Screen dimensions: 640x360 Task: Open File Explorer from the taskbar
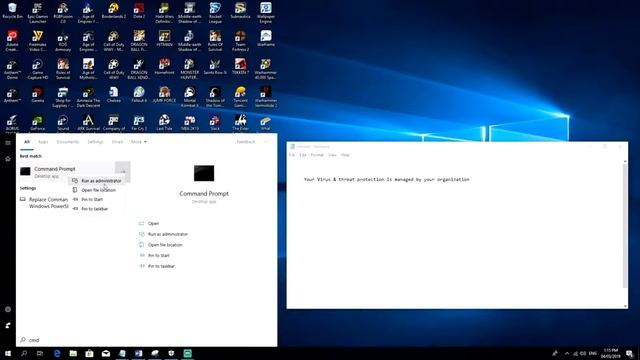(73, 353)
